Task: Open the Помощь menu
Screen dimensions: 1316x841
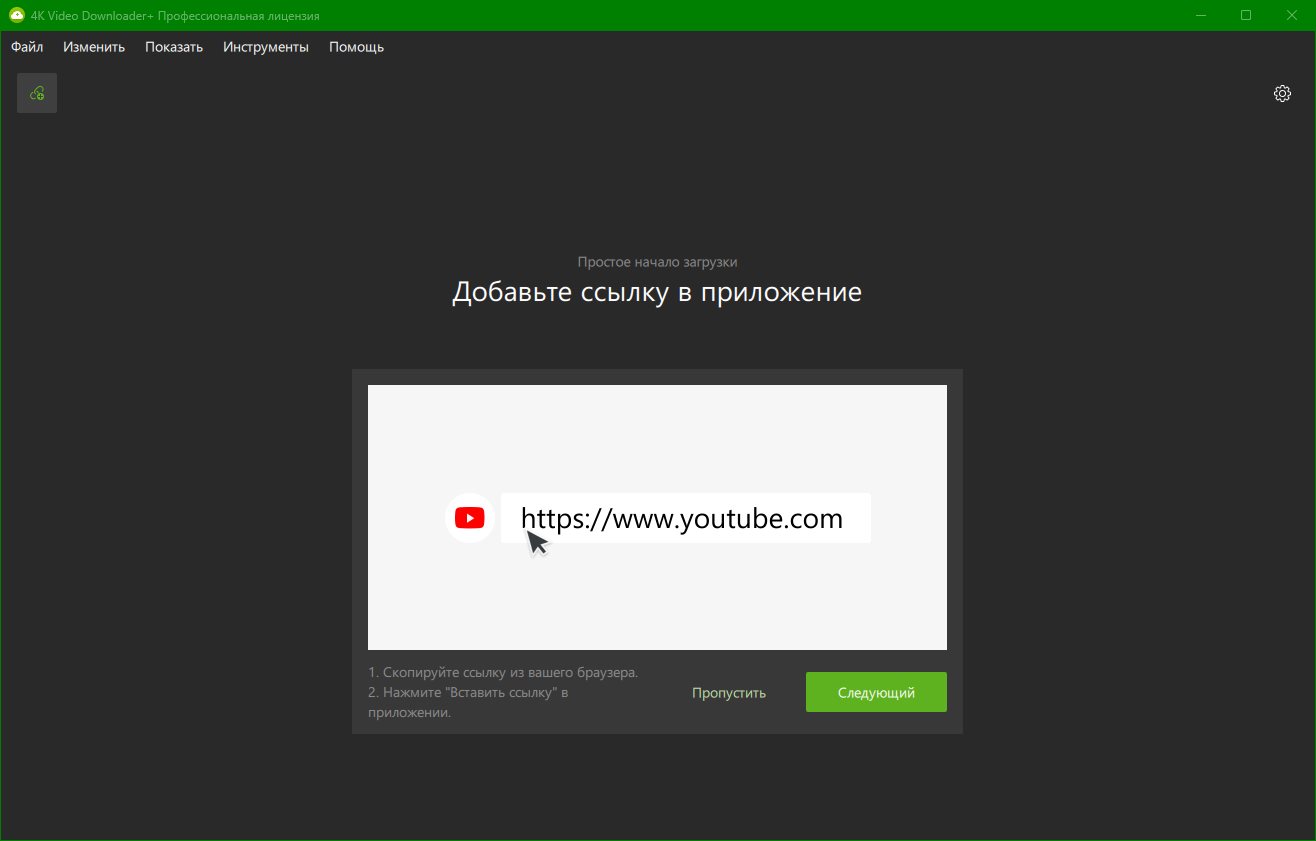Action: point(356,47)
